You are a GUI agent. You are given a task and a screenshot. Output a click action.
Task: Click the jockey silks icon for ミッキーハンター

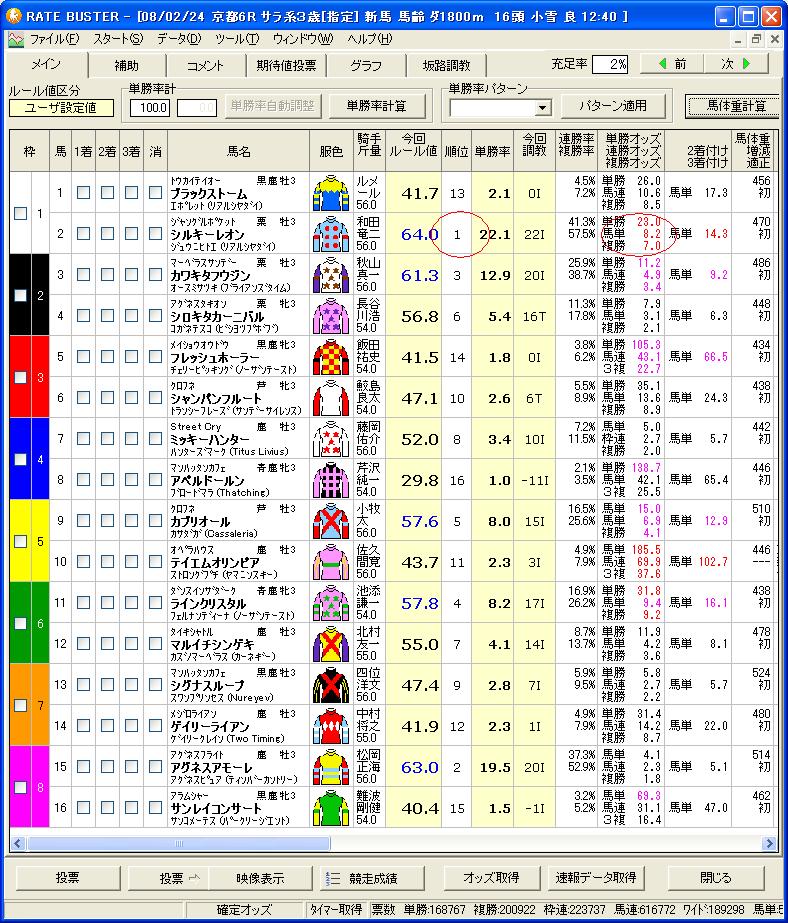pos(331,439)
